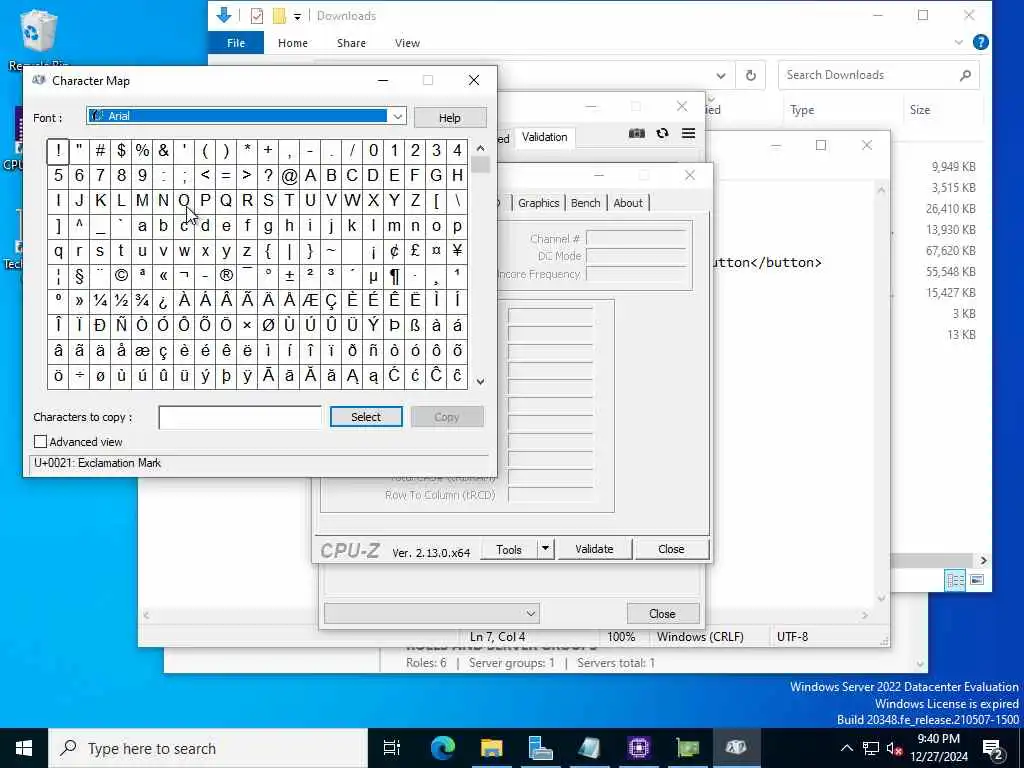The image size is (1024, 768).
Task: Open Explorer help question mark icon
Action: [x=980, y=42]
